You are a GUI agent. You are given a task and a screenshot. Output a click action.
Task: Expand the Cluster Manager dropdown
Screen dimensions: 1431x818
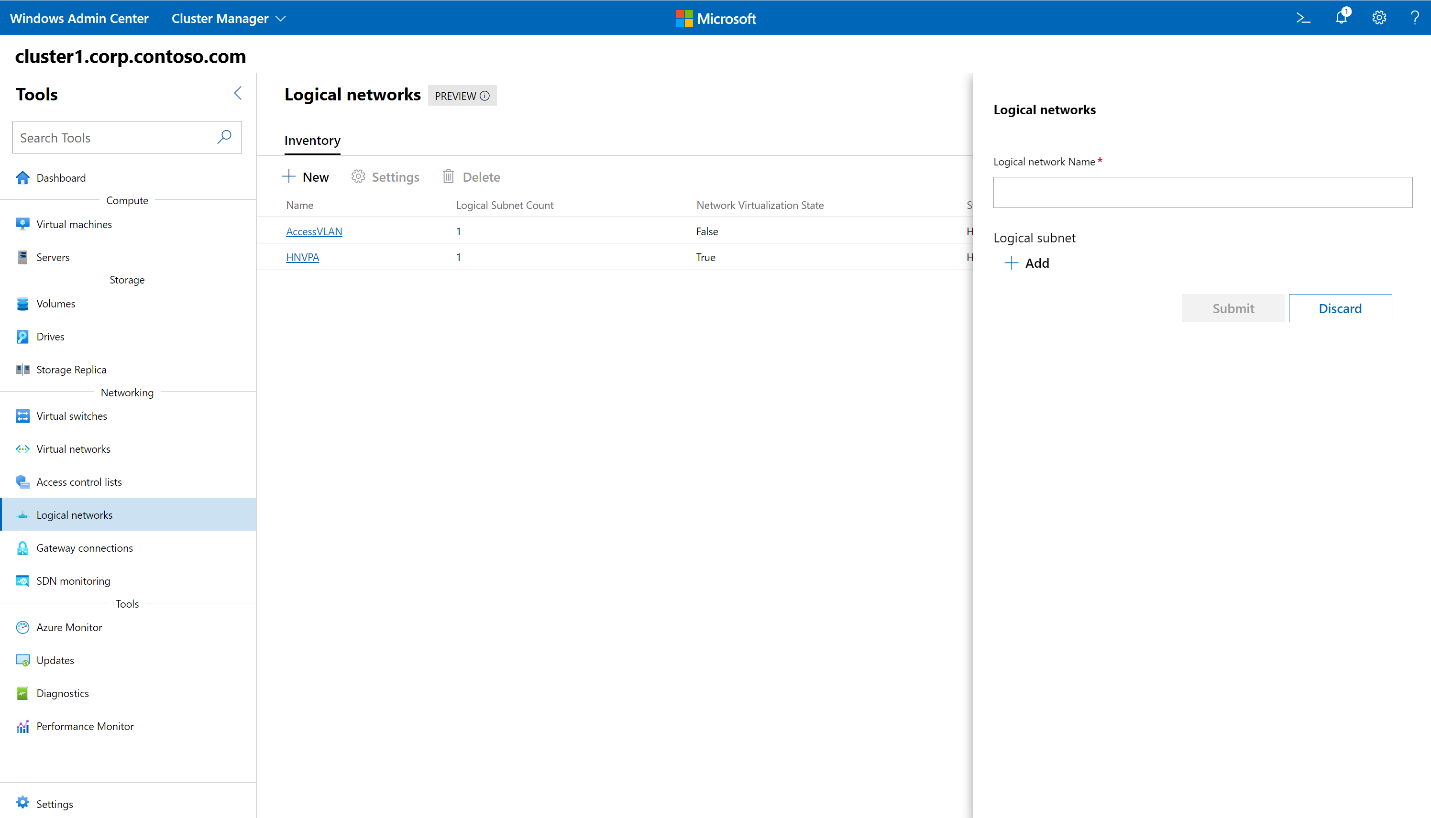tap(228, 18)
